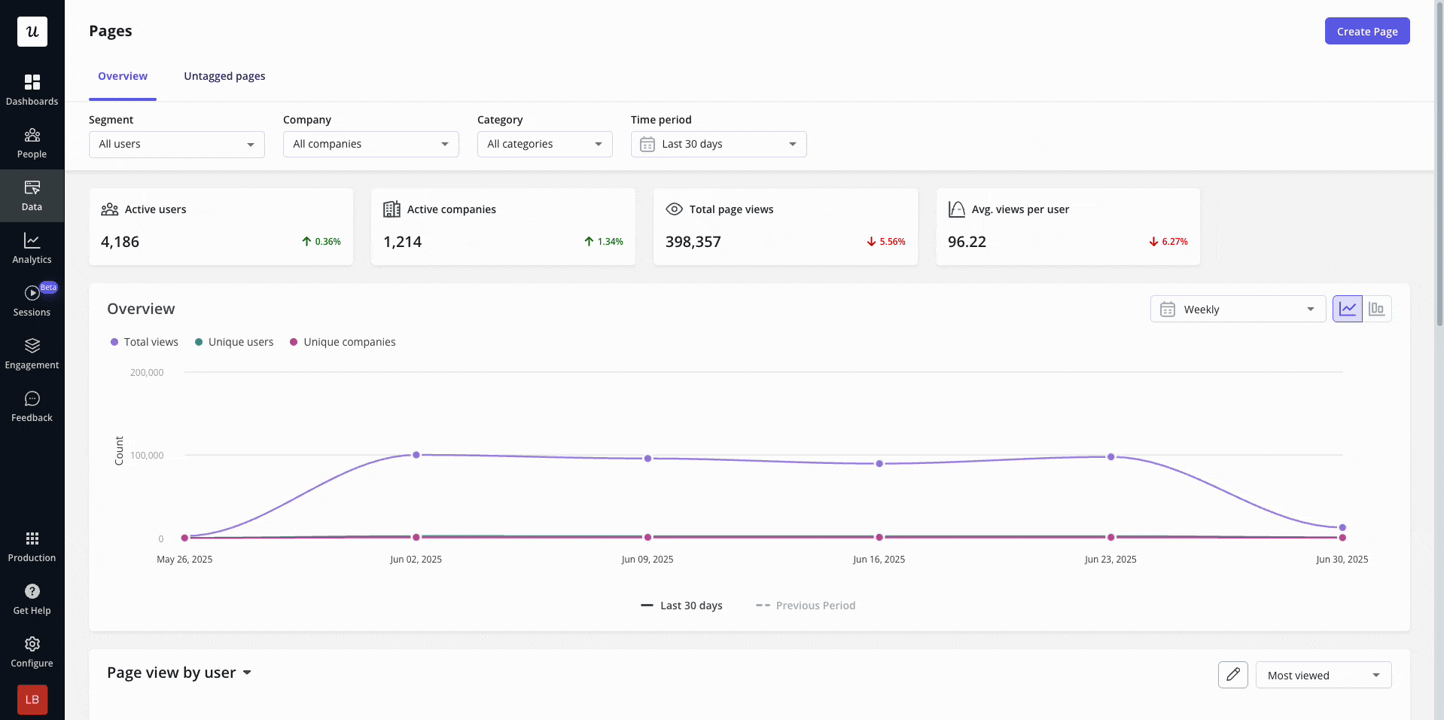Open the Segment All users dropdown
Viewport: 1444px width, 720px height.
[177, 144]
